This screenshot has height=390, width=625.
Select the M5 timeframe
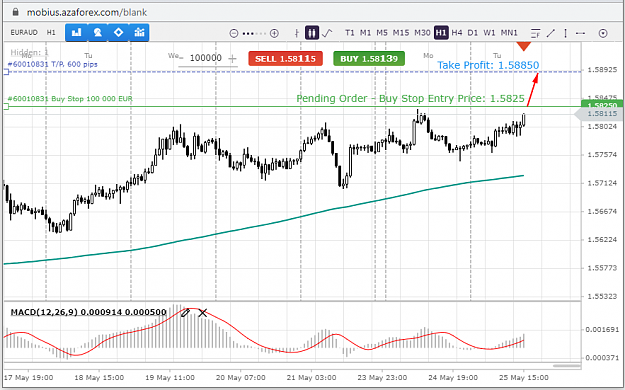[x=382, y=33]
